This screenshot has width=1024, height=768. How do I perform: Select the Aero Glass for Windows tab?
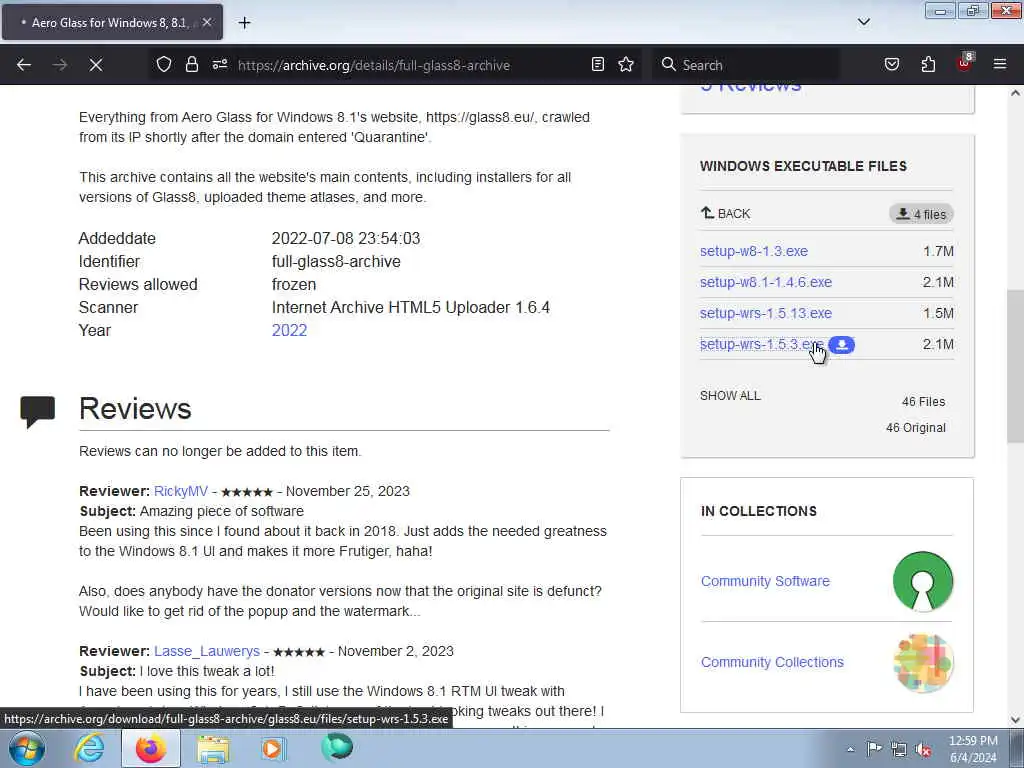point(112,22)
